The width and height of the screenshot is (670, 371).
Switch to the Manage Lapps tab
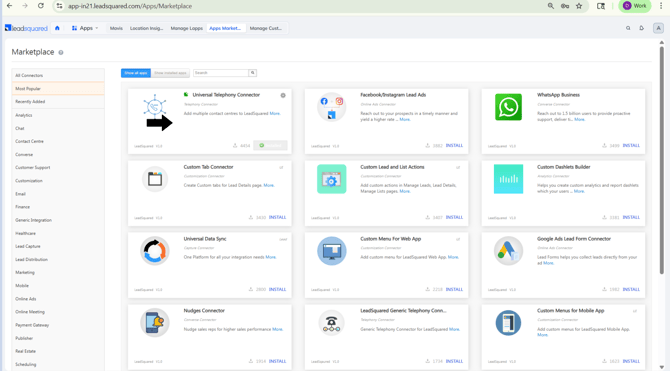[187, 28]
